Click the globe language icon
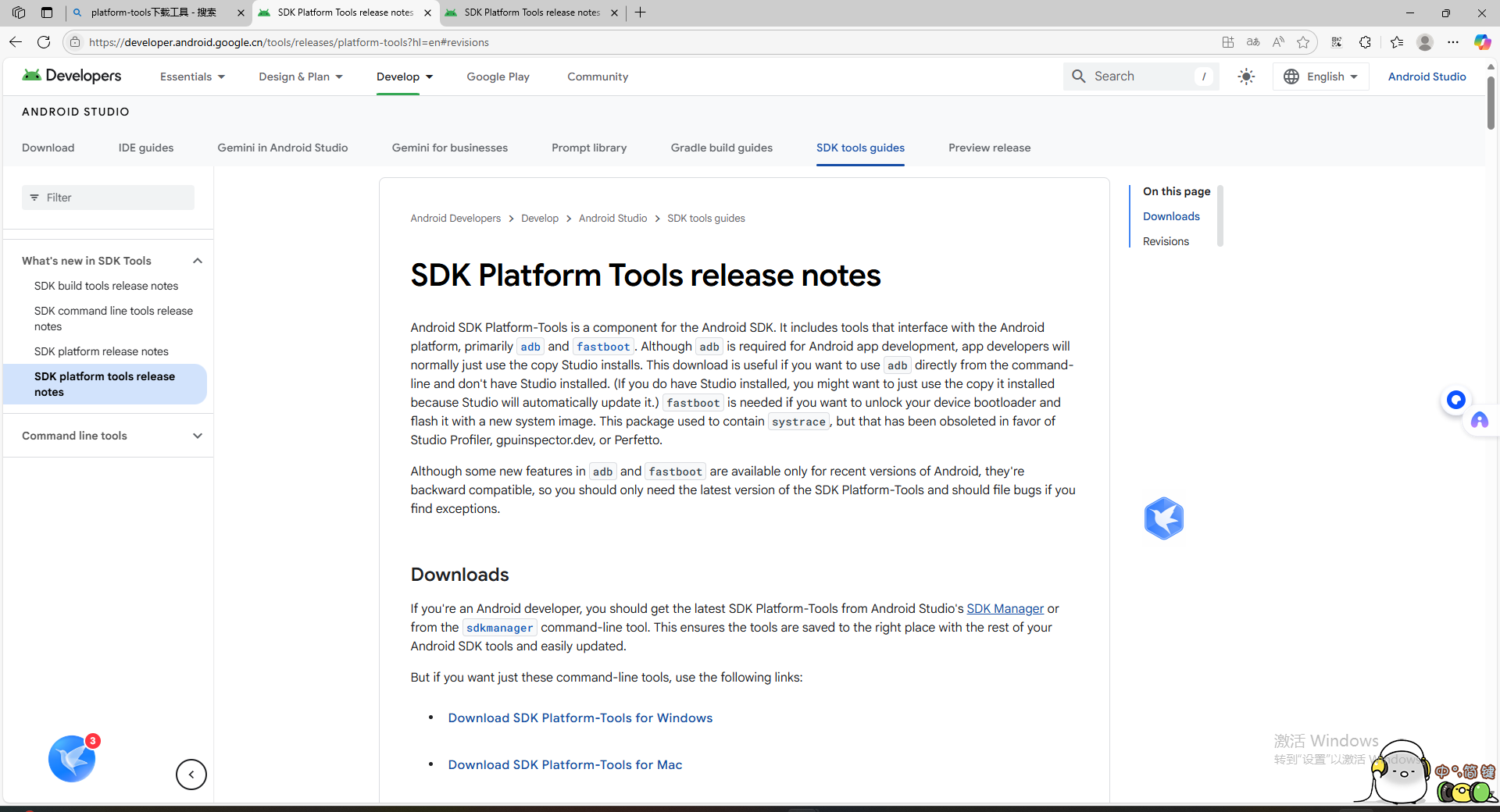Viewport: 1500px width, 812px height. click(1291, 77)
